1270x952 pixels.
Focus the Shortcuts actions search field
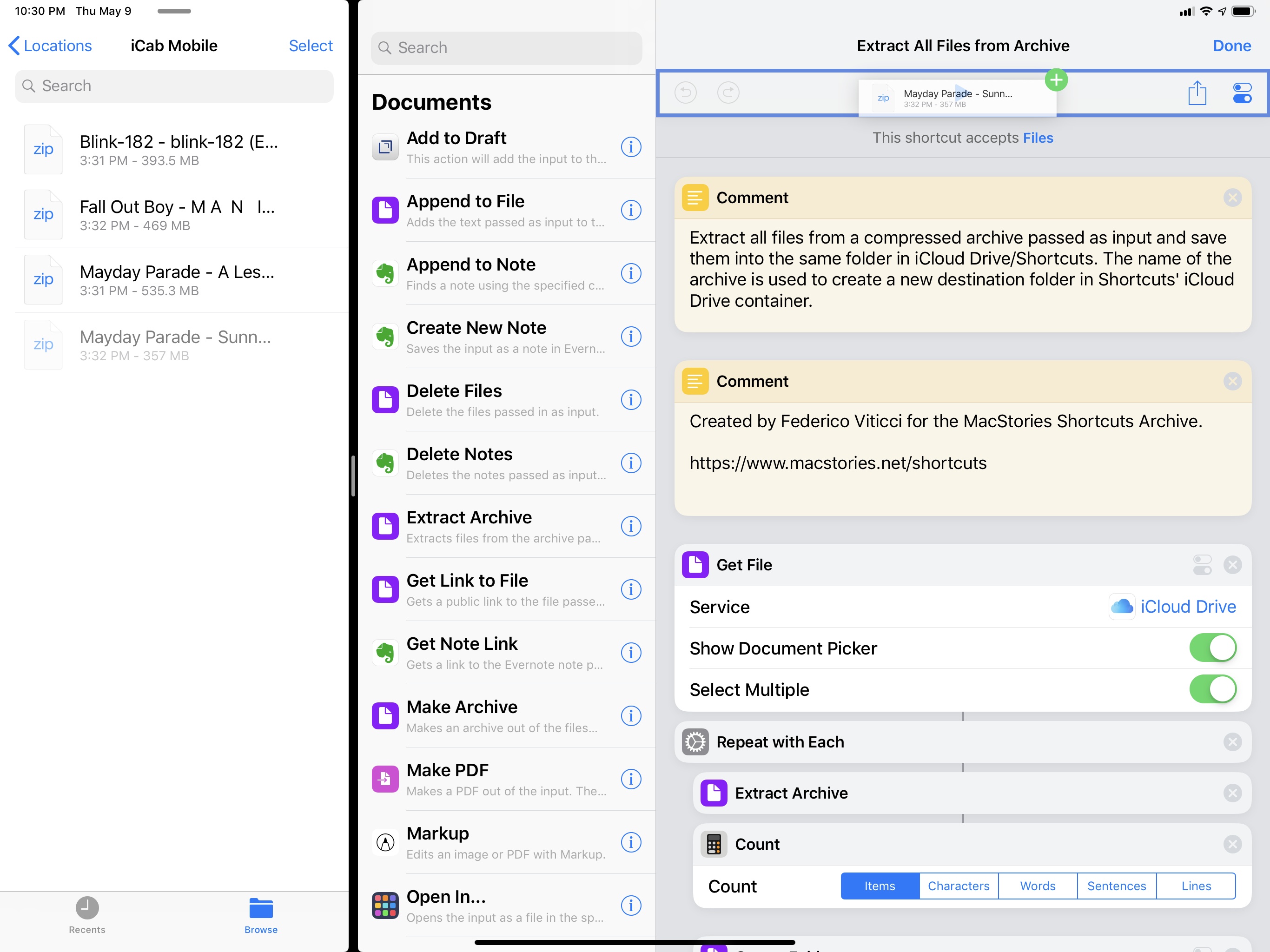coord(506,48)
